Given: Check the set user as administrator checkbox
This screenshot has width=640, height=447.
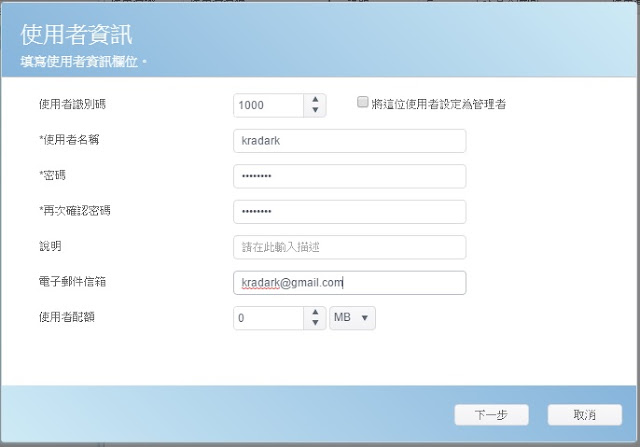Looking at the screenshot, I should pyautogui.click(x=362, y=102).
